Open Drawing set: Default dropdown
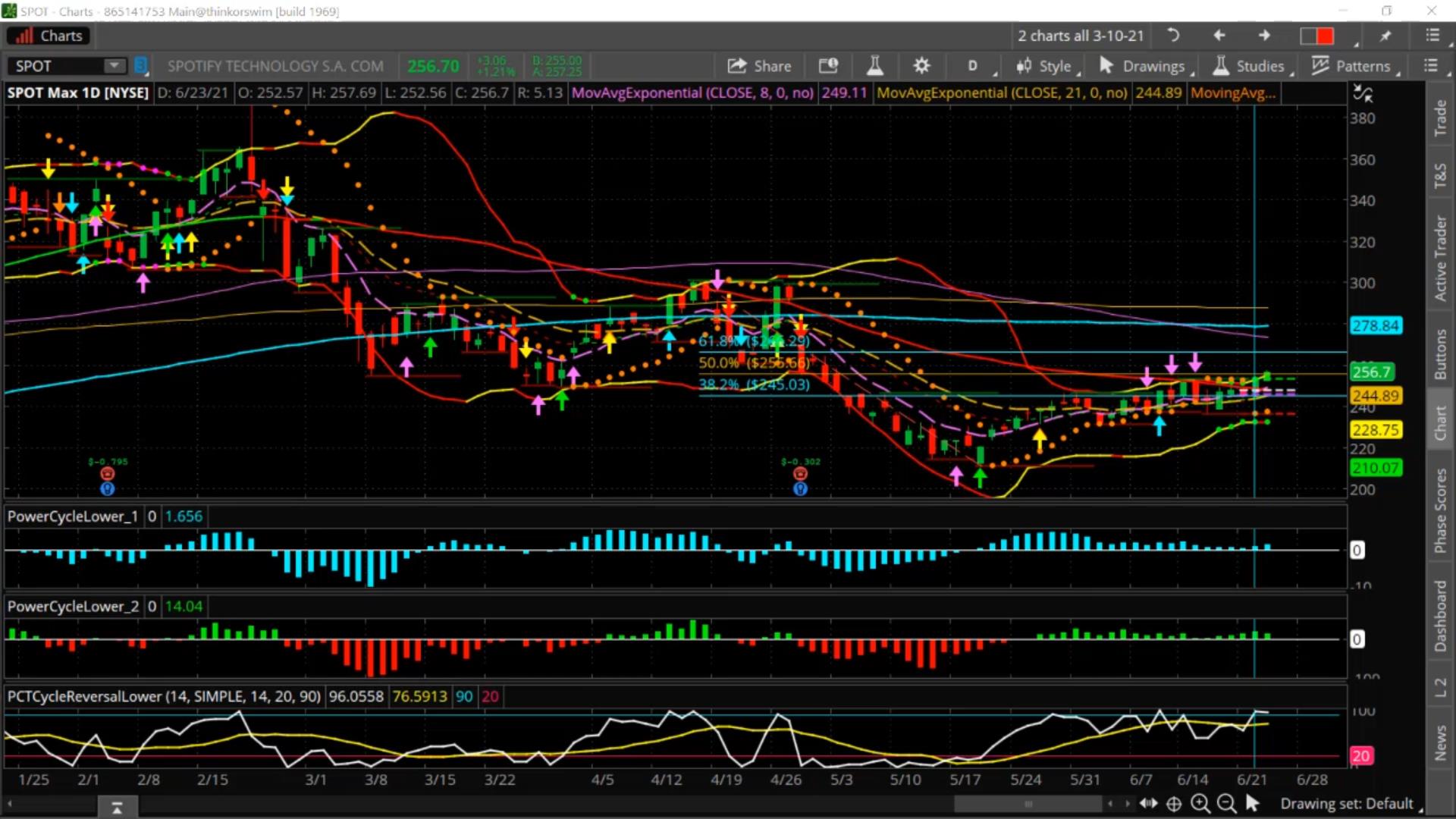 click(x=1351, y=804)
